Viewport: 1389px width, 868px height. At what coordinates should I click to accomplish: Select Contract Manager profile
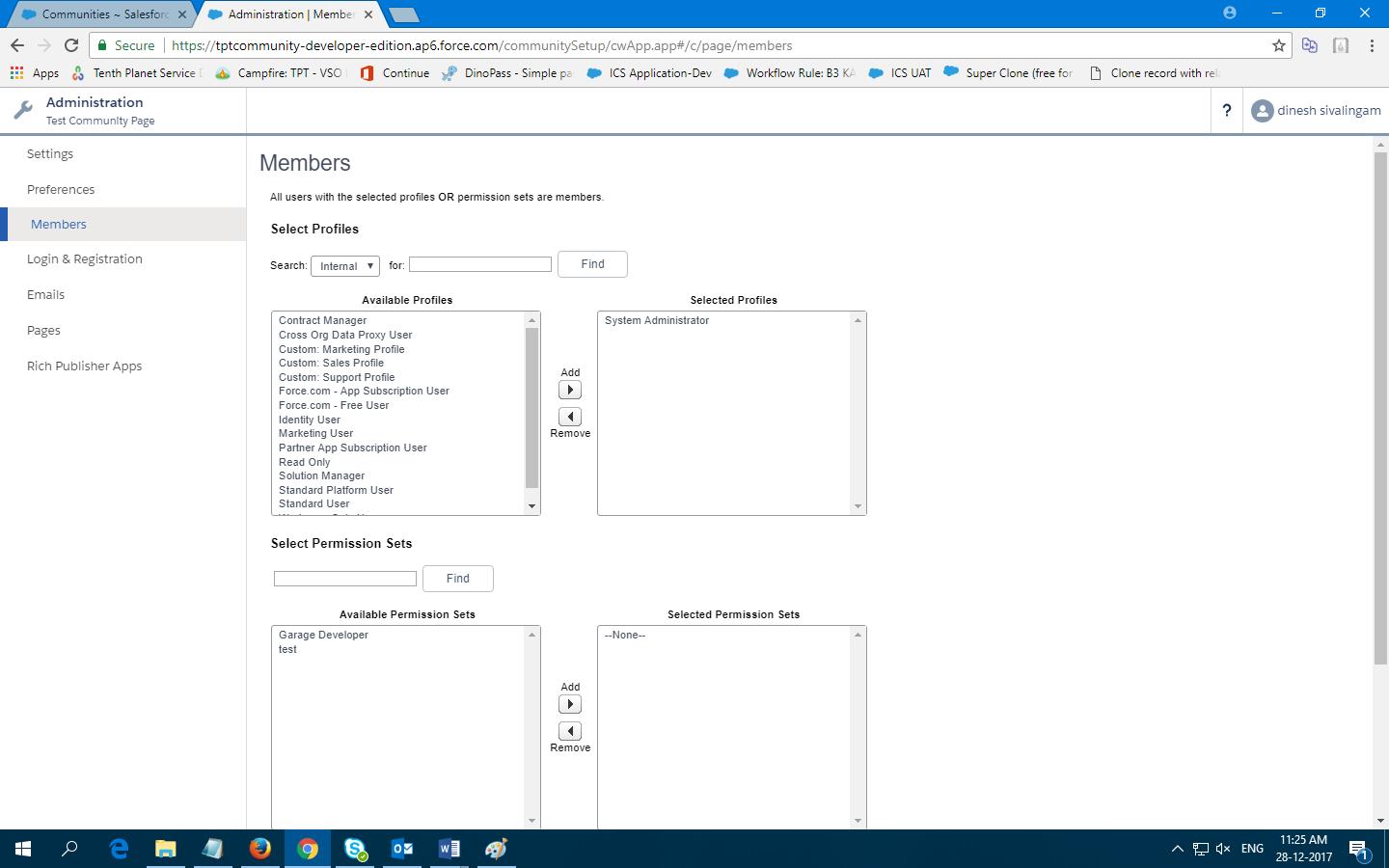(x=322, y=320)
